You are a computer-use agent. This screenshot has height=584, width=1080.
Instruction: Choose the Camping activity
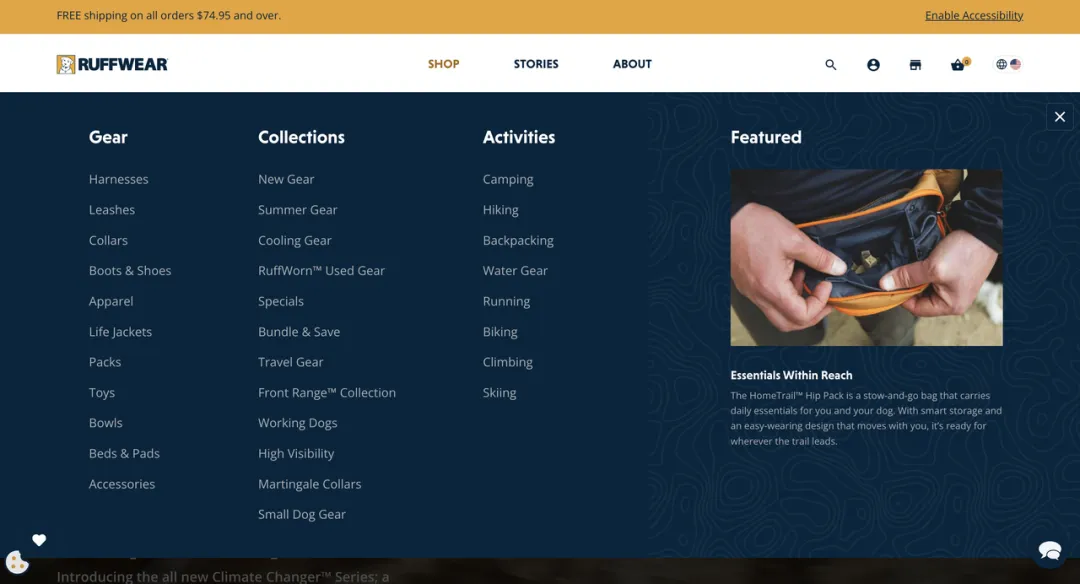coord(508,179)
